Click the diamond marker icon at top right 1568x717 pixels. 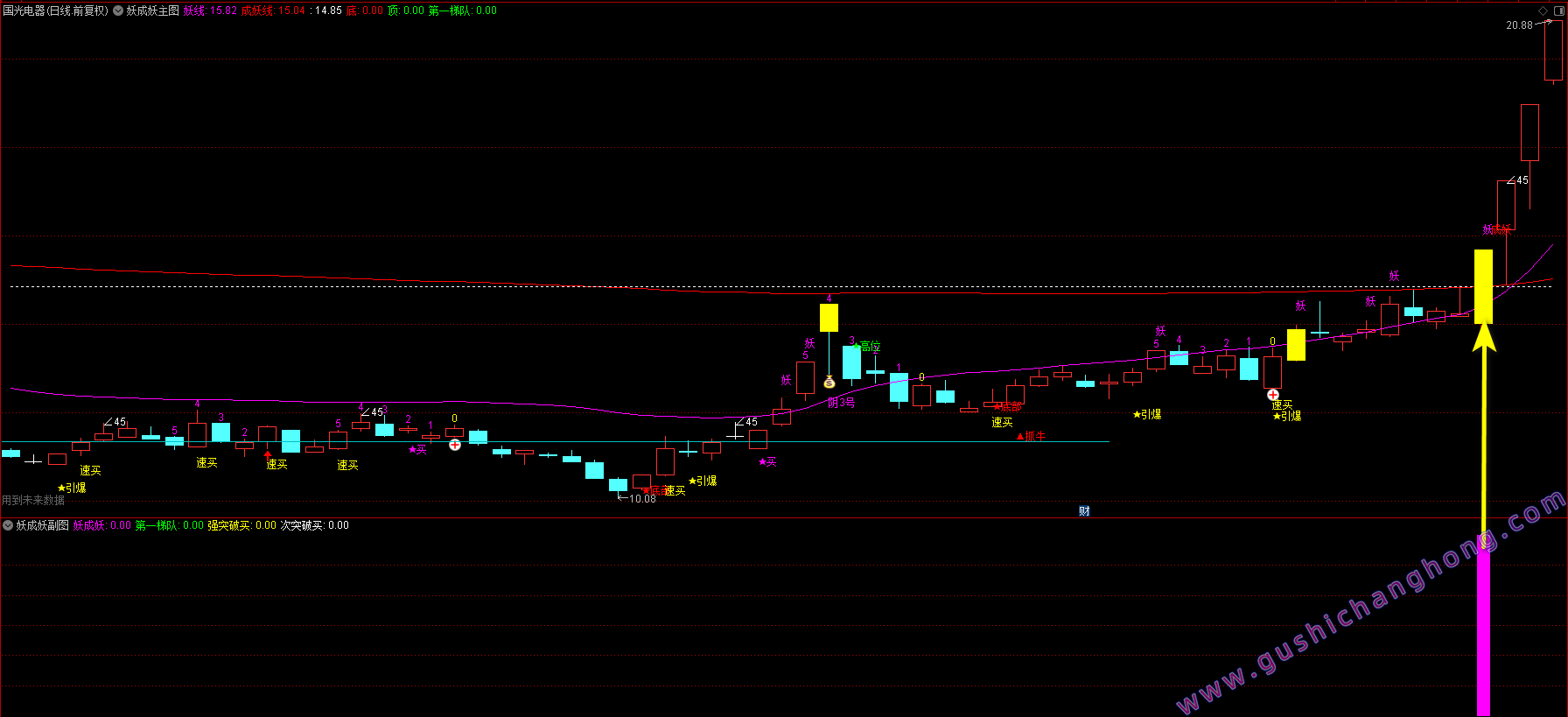coord(1543,11)
